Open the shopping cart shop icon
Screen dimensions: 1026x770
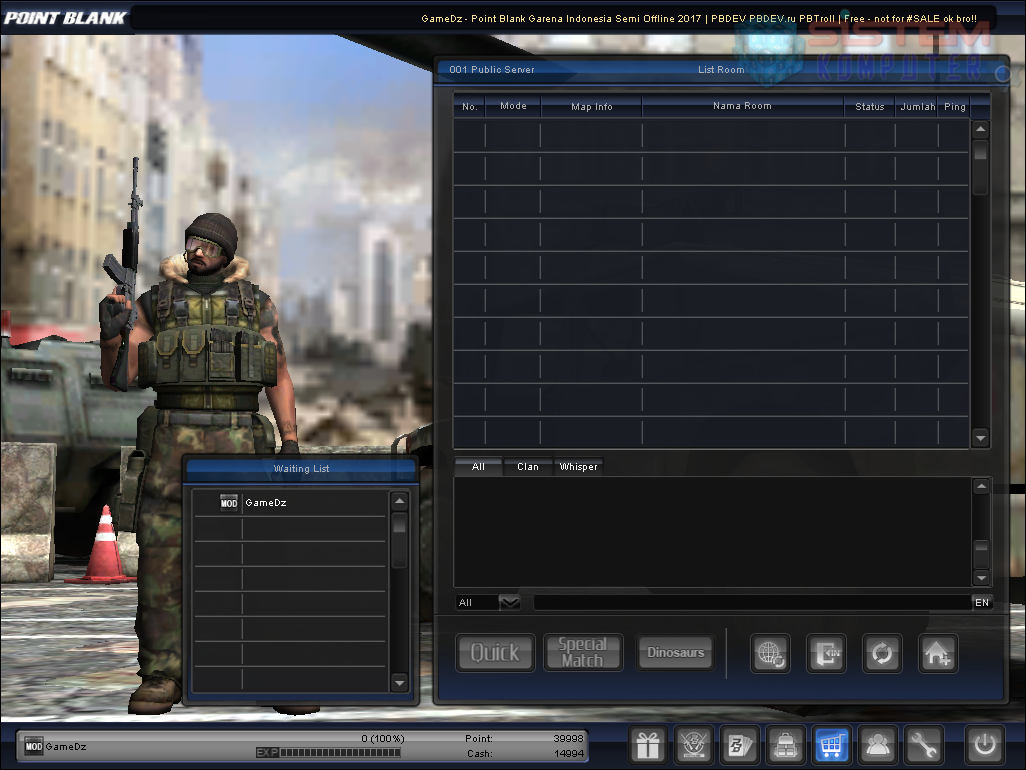(831, 744)
